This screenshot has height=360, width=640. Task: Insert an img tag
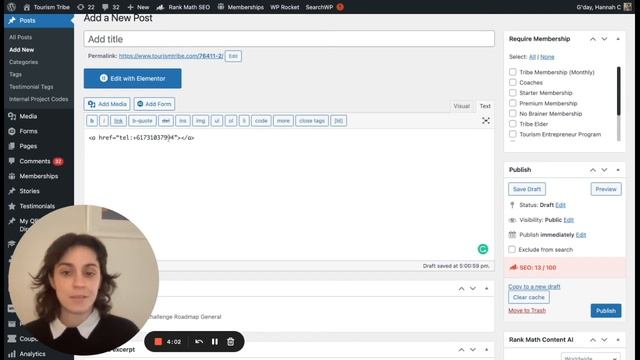(x=200, y=121)
